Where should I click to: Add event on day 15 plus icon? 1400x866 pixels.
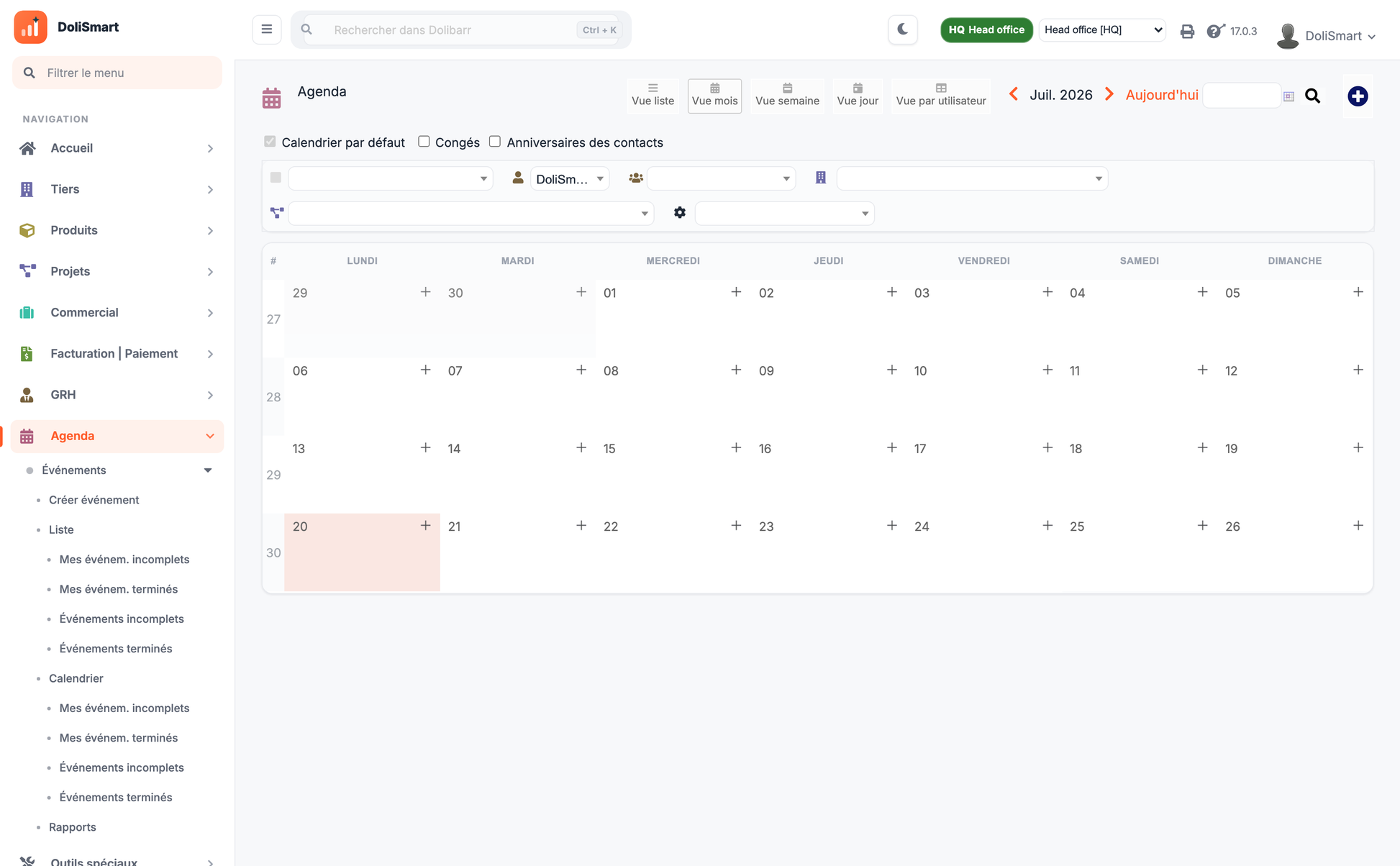(736, 447)
